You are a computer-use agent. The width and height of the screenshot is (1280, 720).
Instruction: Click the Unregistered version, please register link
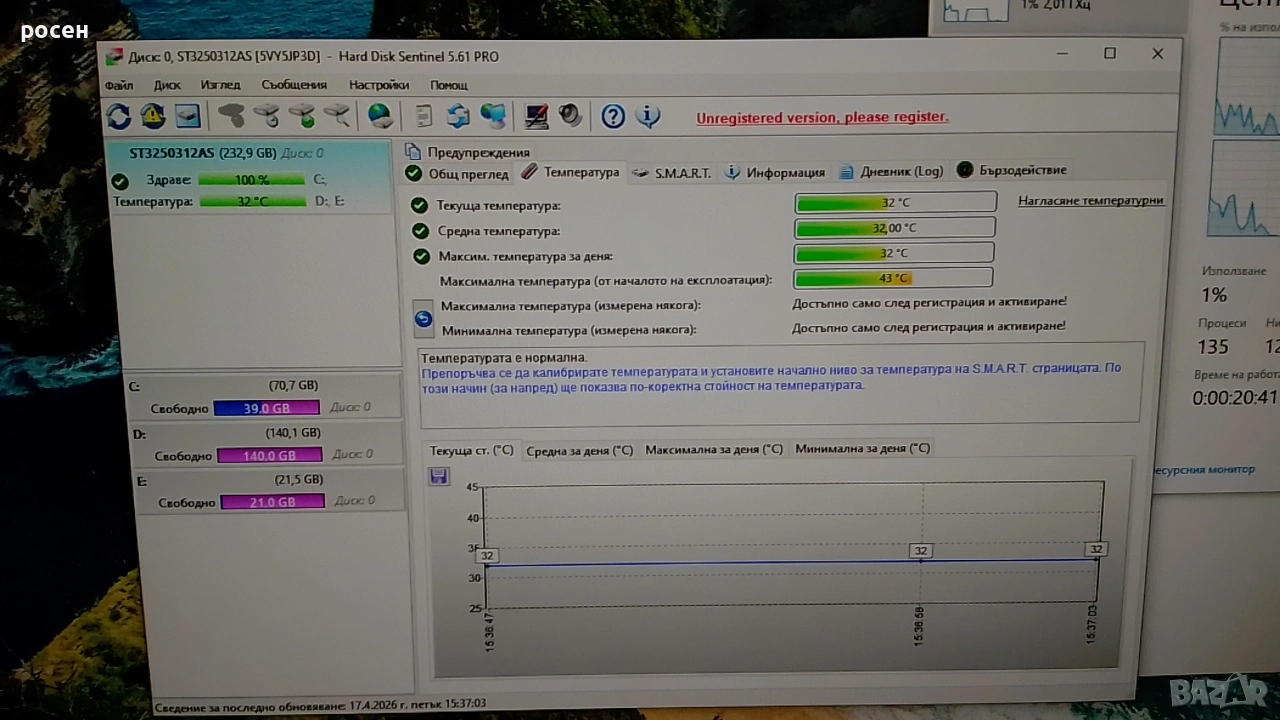(x=822, y=117)
